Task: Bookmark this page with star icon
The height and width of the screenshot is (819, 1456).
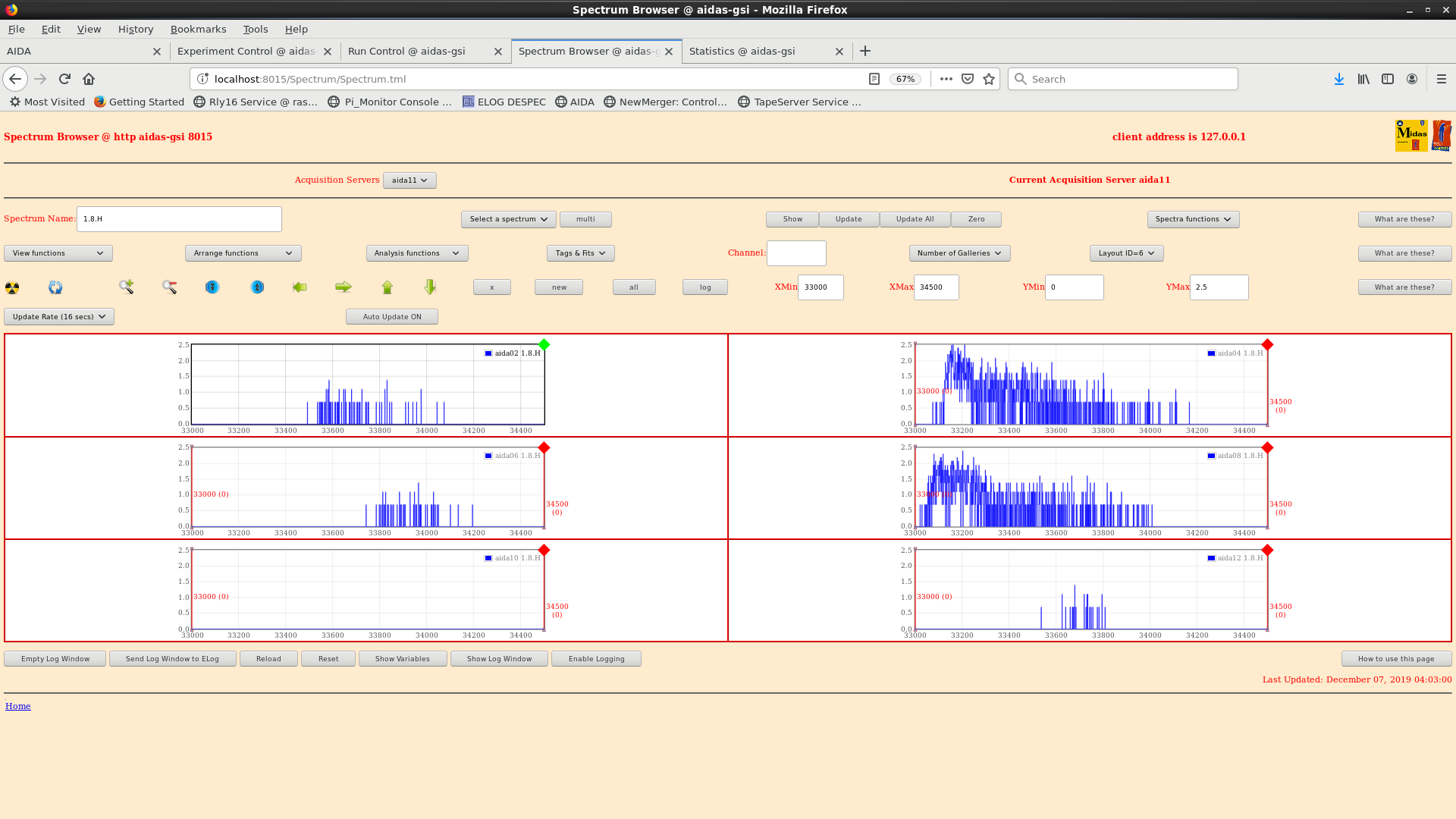Action: (989, 79)
